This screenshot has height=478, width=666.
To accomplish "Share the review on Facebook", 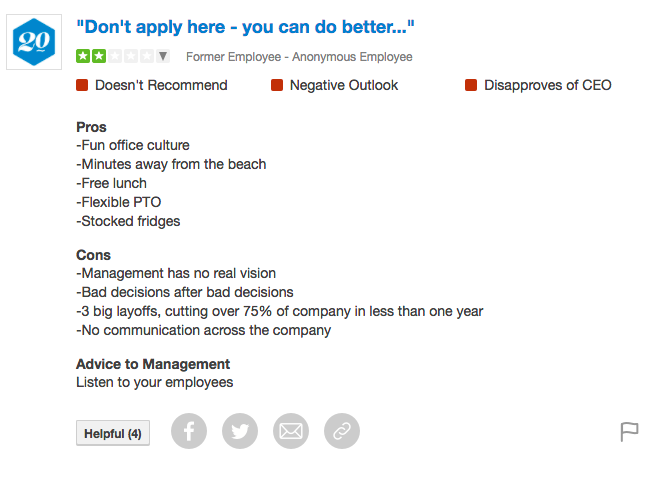I will (x=189, y=431).
